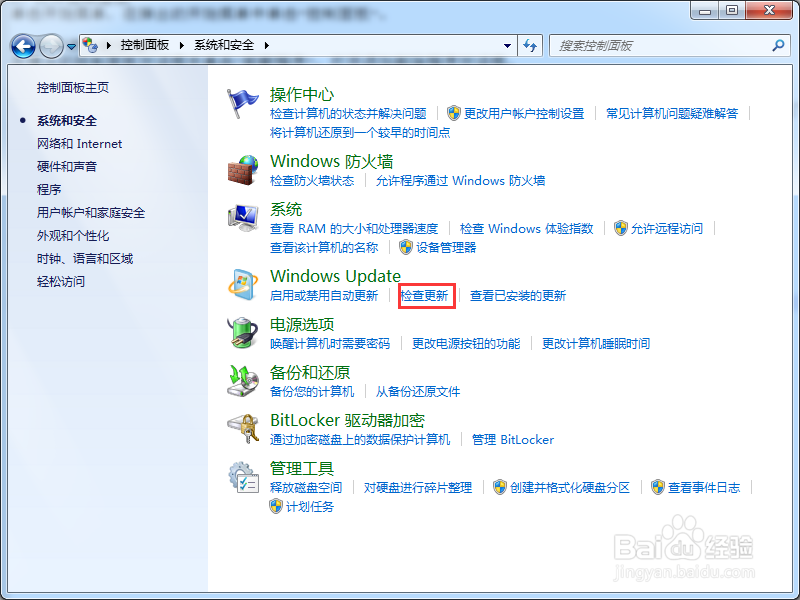Click the 检查更新 link
800x600 pixels.
pos(426,296)
